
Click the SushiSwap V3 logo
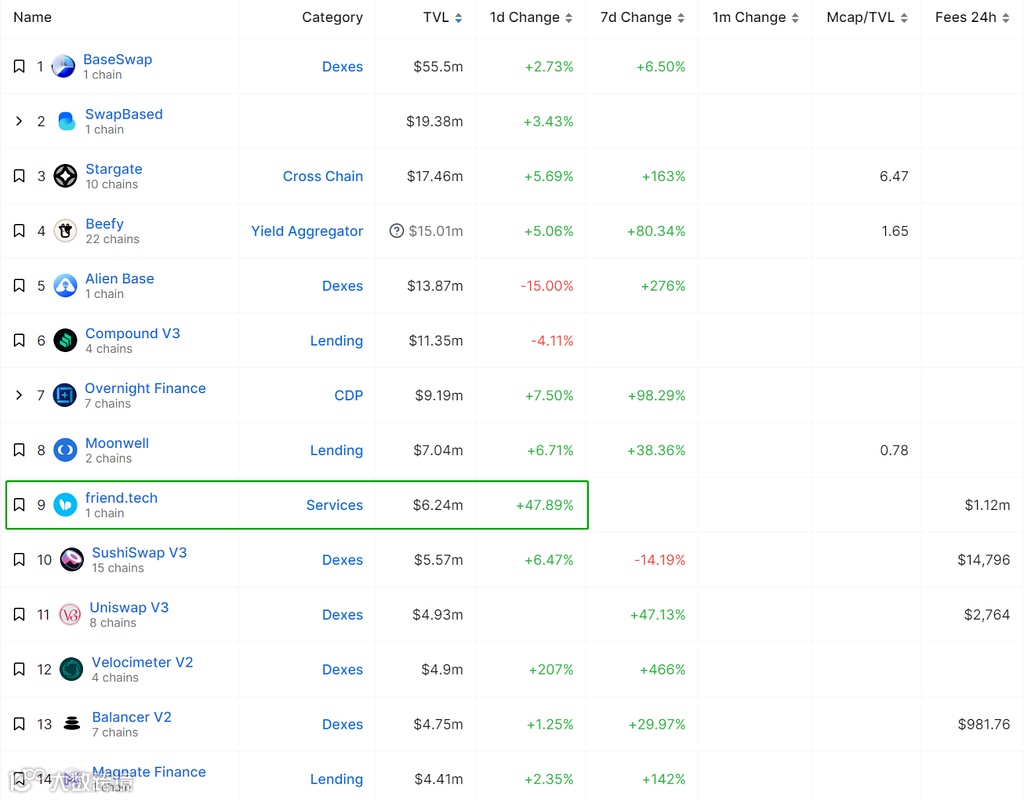[72, 560]
